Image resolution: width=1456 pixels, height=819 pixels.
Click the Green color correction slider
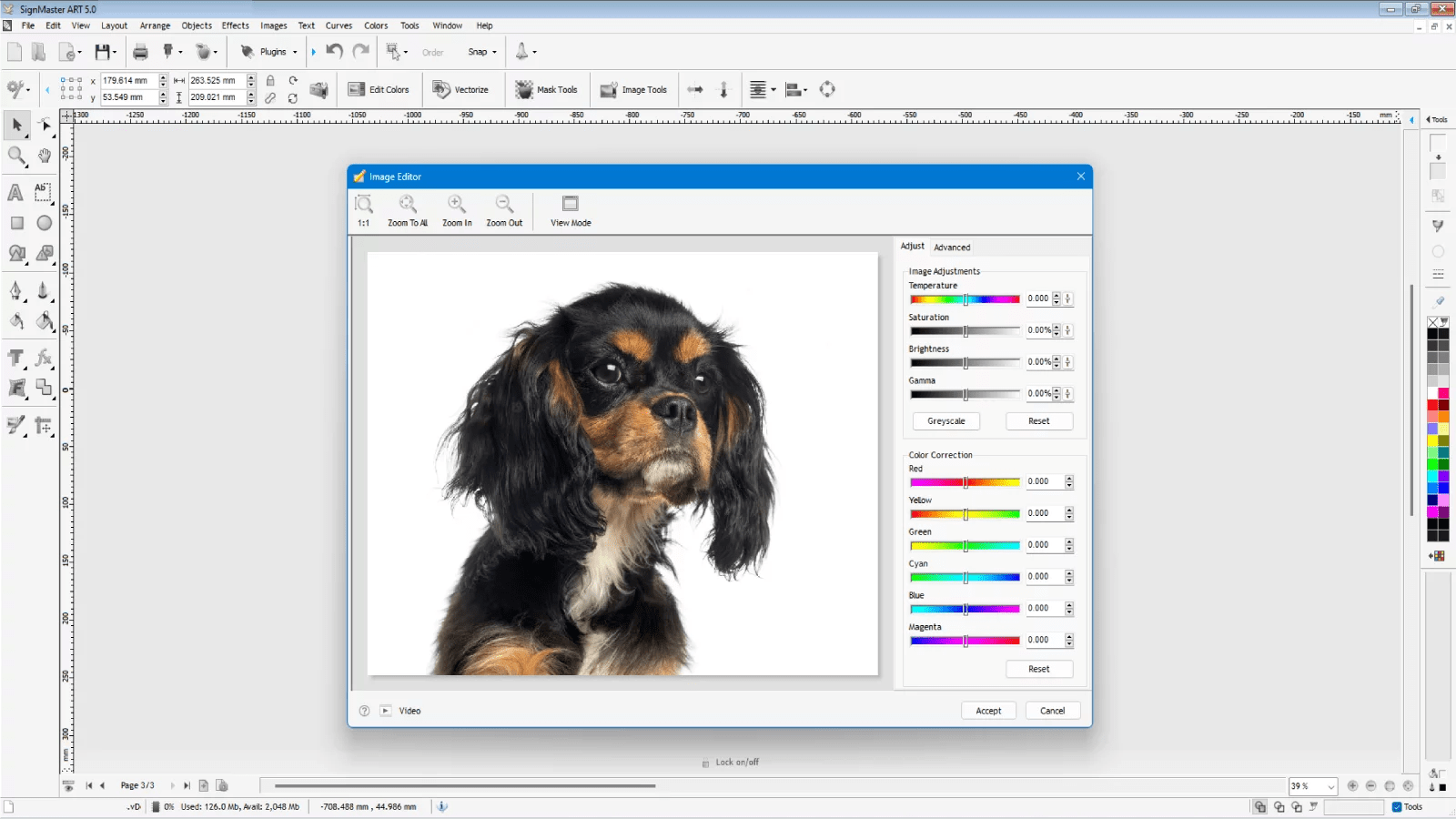coord(965,546)
